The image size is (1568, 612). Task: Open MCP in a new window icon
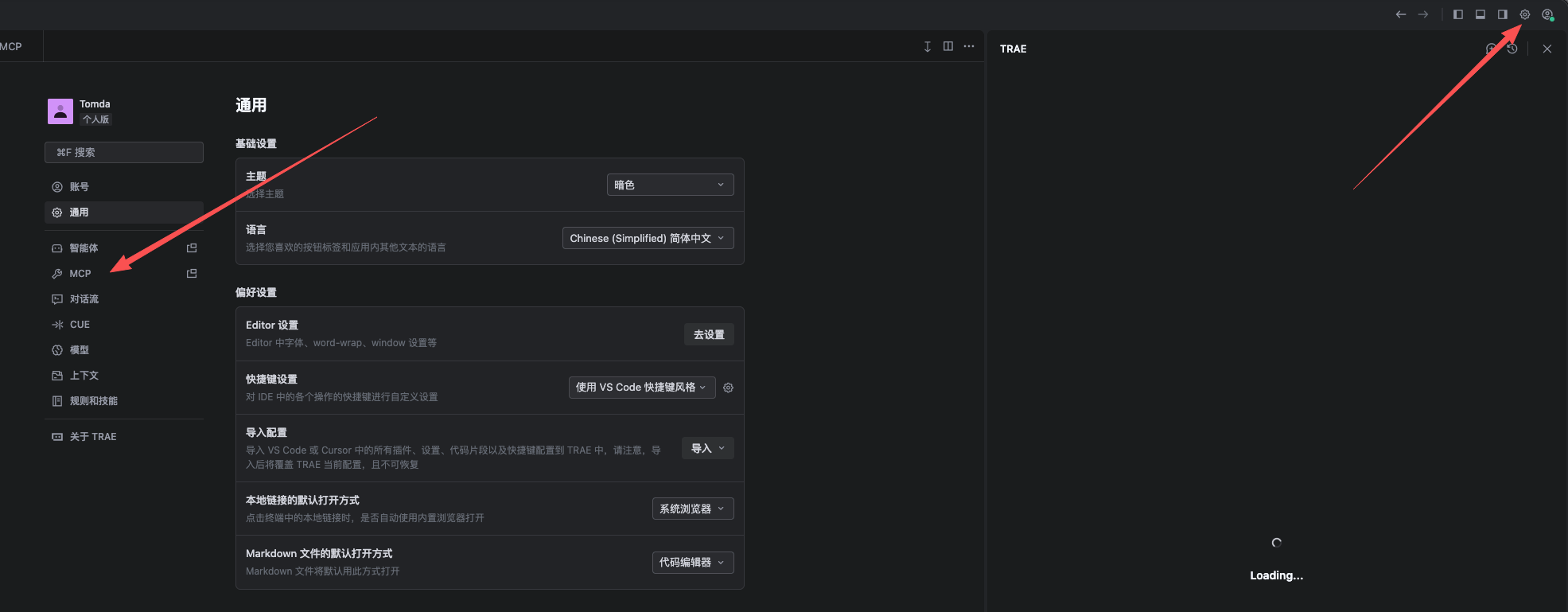192,274
